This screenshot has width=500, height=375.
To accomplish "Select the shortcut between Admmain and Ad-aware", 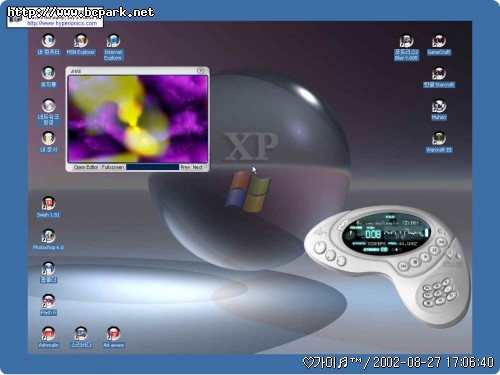I will 81,337.
